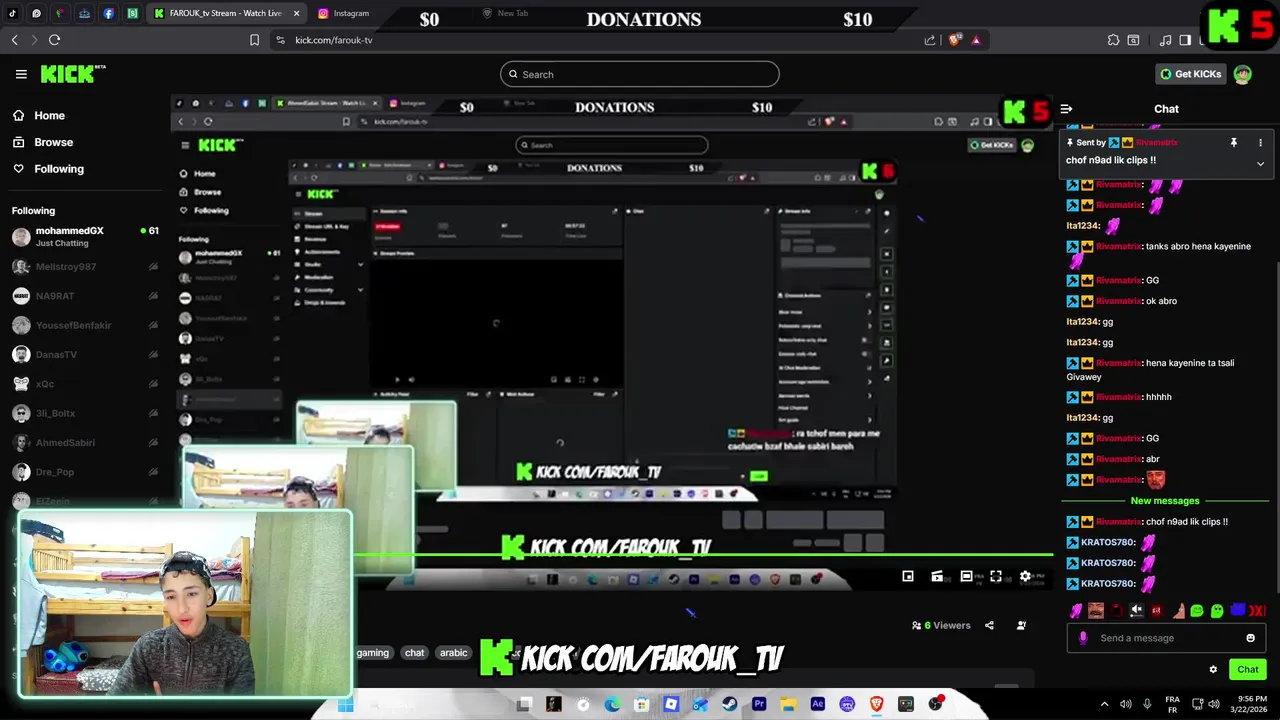Pick the muted-speaker emote in quick row
Viewport: 1280px width, 720px height.
click(1136, 611)
